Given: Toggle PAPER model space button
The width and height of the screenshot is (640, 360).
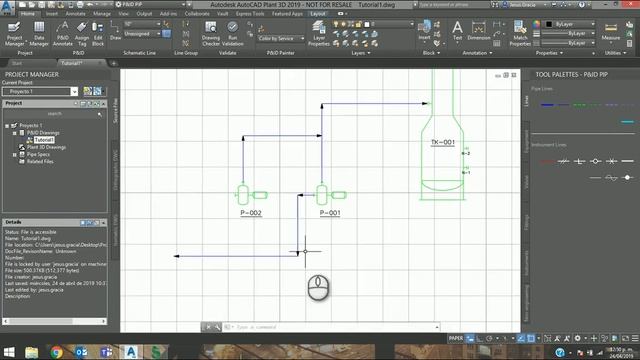Looking at the screenshot, I should [456, 338].
